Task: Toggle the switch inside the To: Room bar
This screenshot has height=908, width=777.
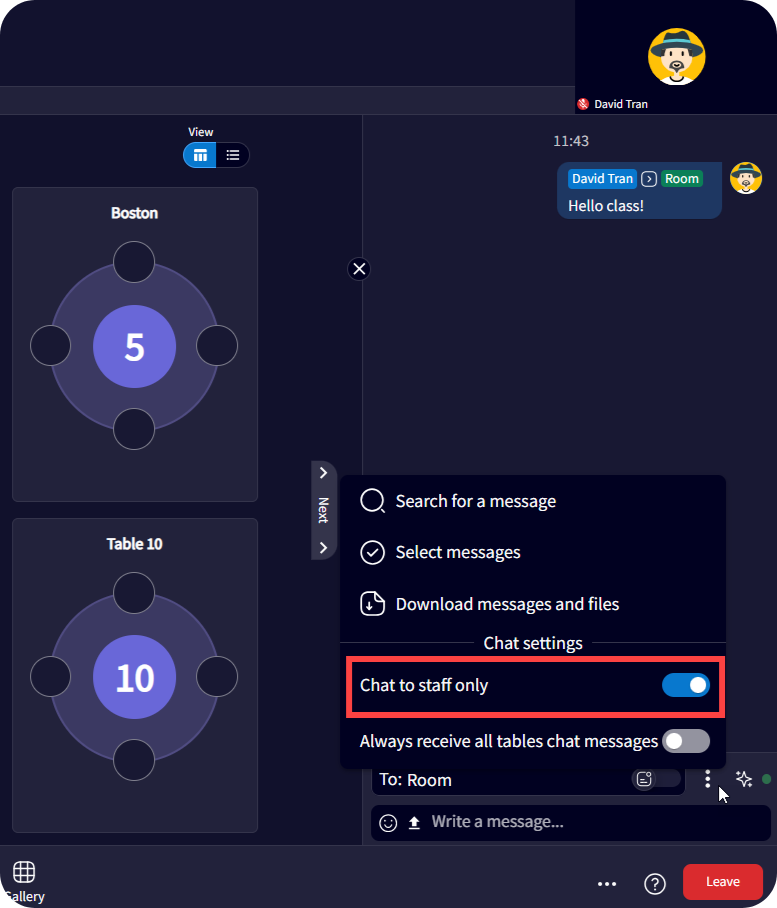Action: tap(656, 779)
